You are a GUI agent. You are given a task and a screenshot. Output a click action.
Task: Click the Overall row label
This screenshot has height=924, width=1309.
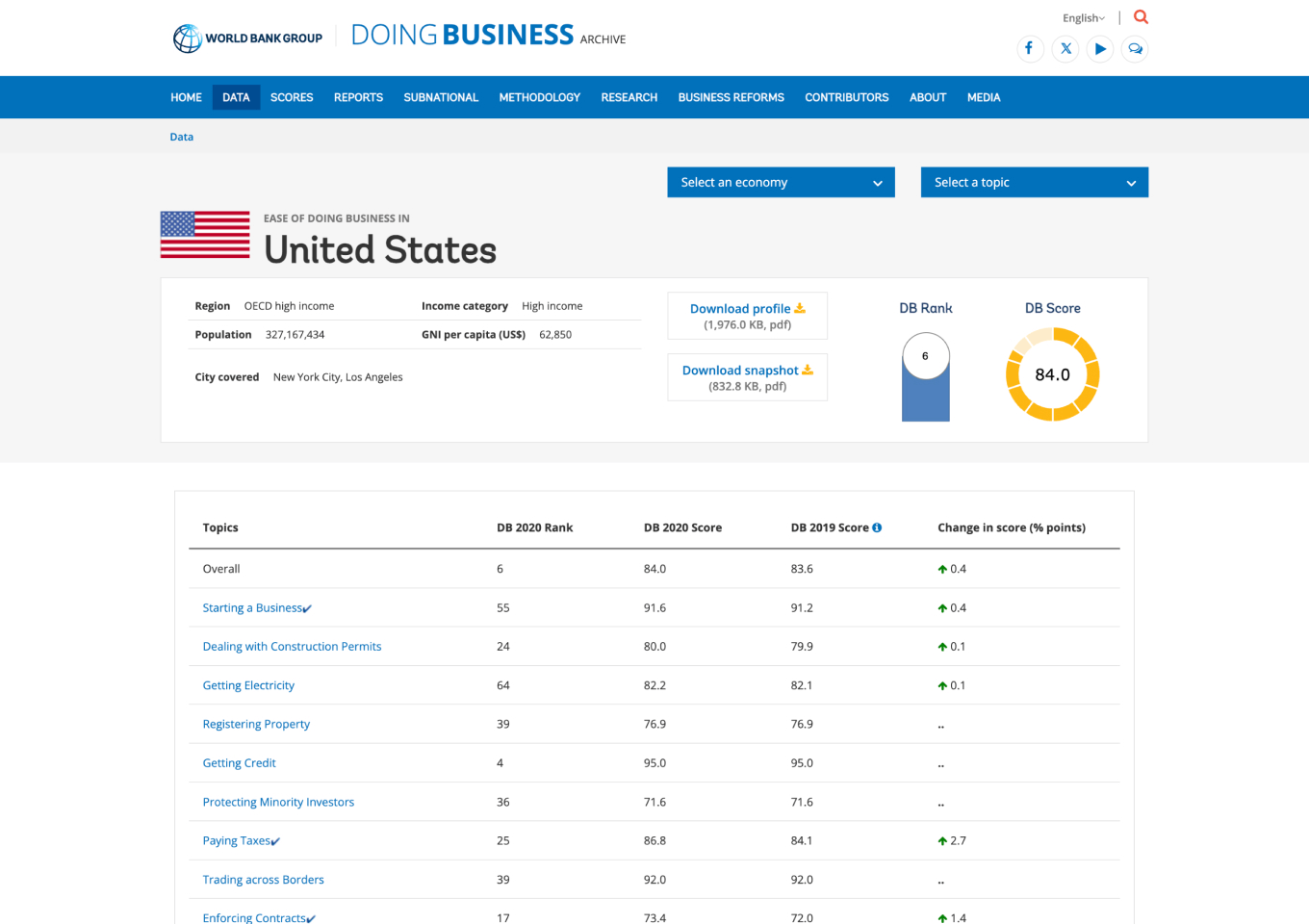(x=221, y=569)
